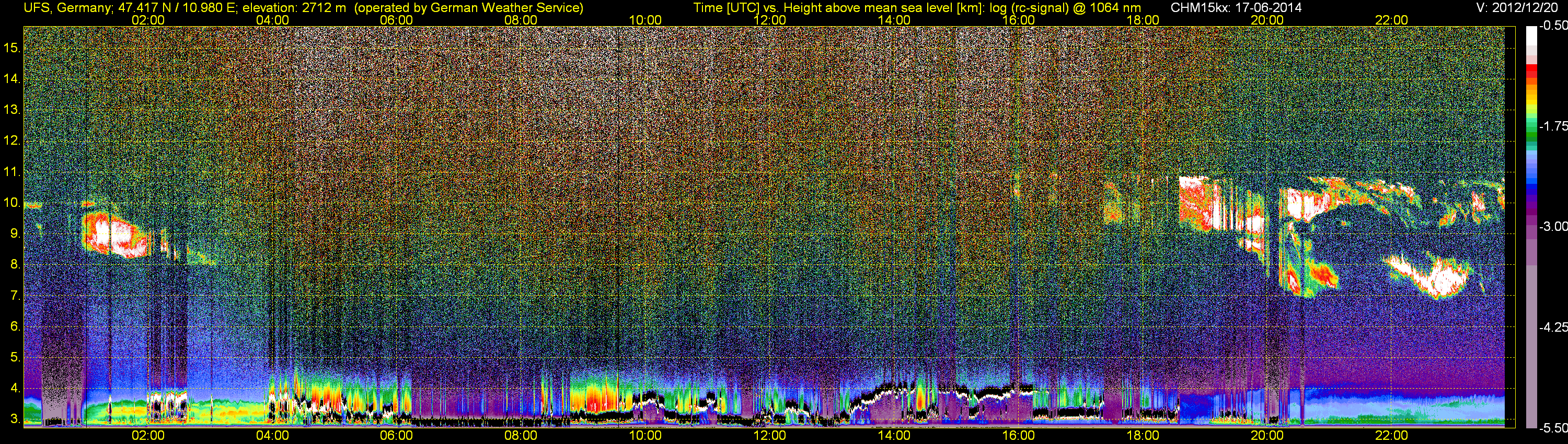Image resolution: width=1568 pixels, height=444 pixels.
Task: Click the "10." height axis label
Action: pos(12,203)
